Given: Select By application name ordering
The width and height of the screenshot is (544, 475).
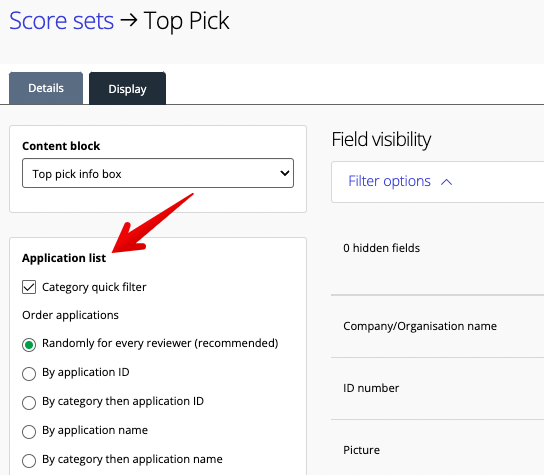Looking at the screenshot, I should (x=29, y=432).
